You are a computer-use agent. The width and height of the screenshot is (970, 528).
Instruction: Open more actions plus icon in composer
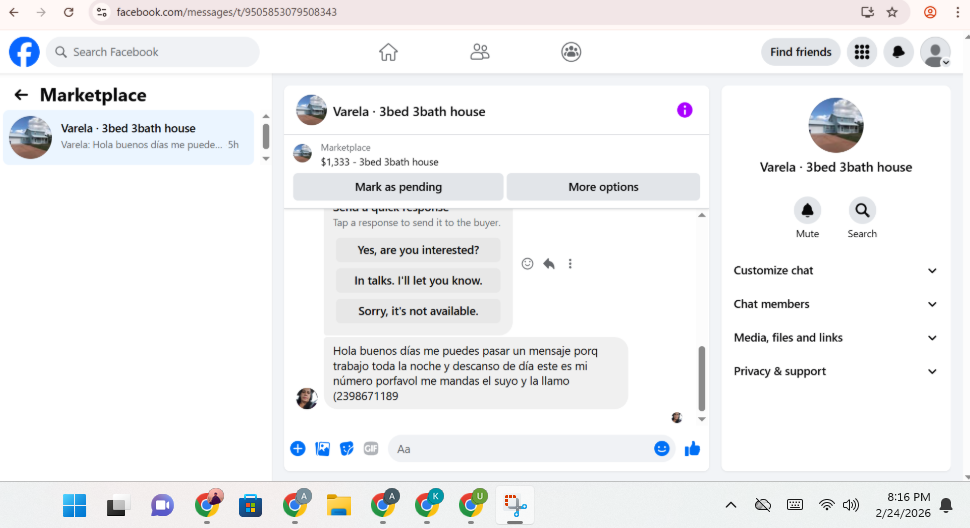[x=298, y=449]
